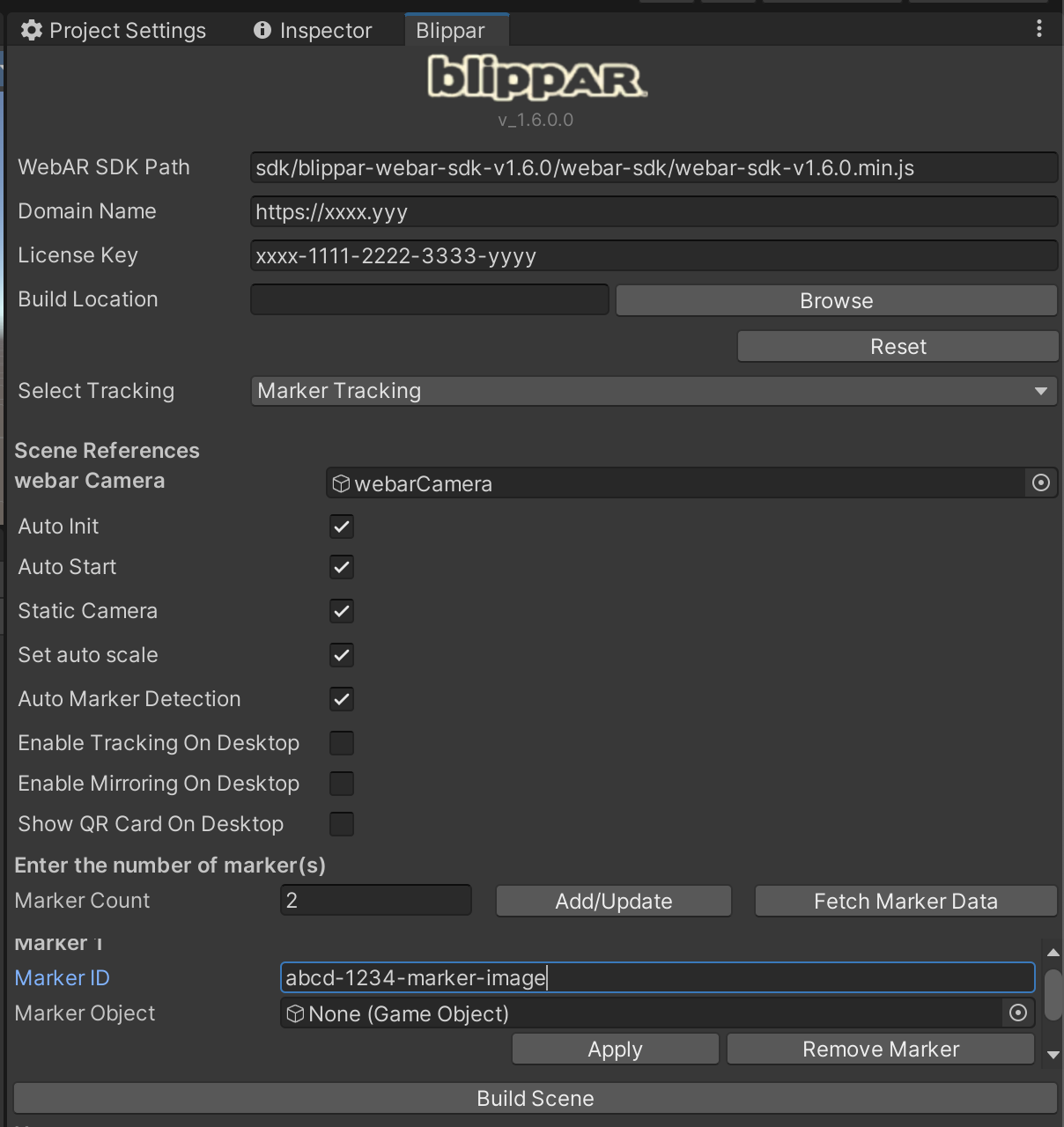Focus the Marker Count input field
The image size is (1064, 1127).
(x=376, y=901)
